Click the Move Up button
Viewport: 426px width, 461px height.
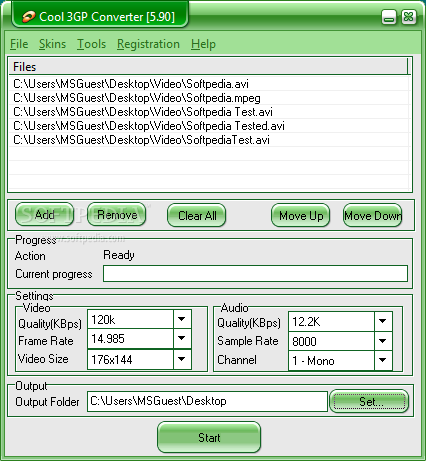coord(301,215)
